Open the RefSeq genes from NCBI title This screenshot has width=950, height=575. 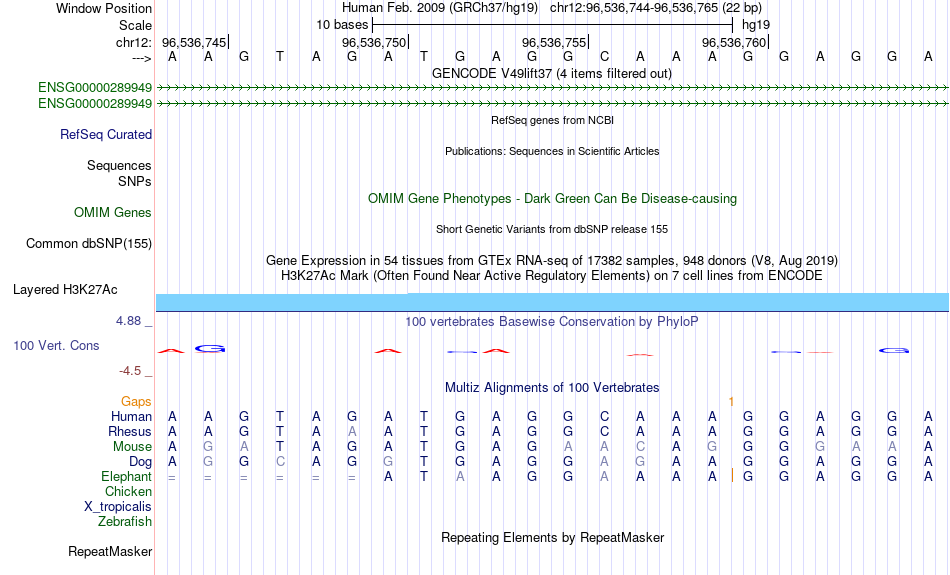(552, 121)
